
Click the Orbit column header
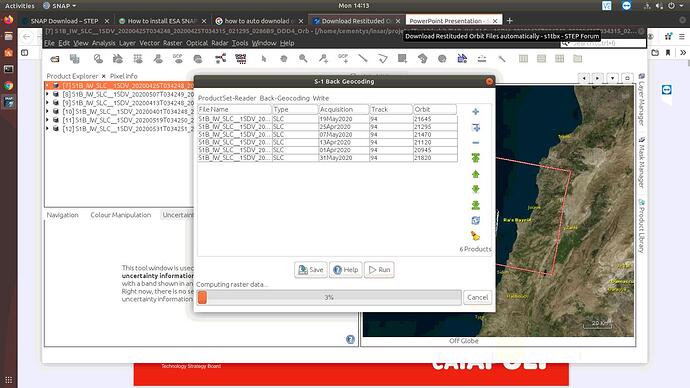(434, 109)
